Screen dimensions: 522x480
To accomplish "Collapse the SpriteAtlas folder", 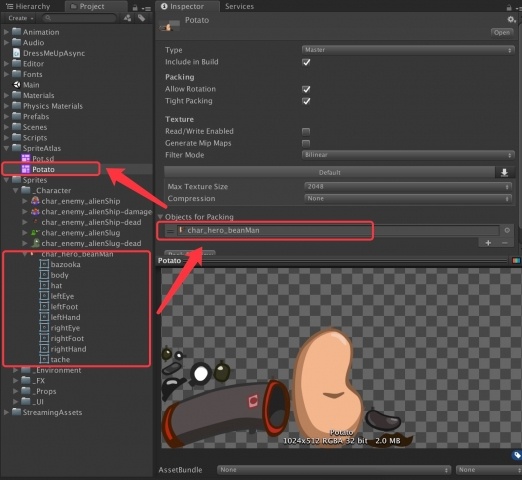I will coord(6,148).
